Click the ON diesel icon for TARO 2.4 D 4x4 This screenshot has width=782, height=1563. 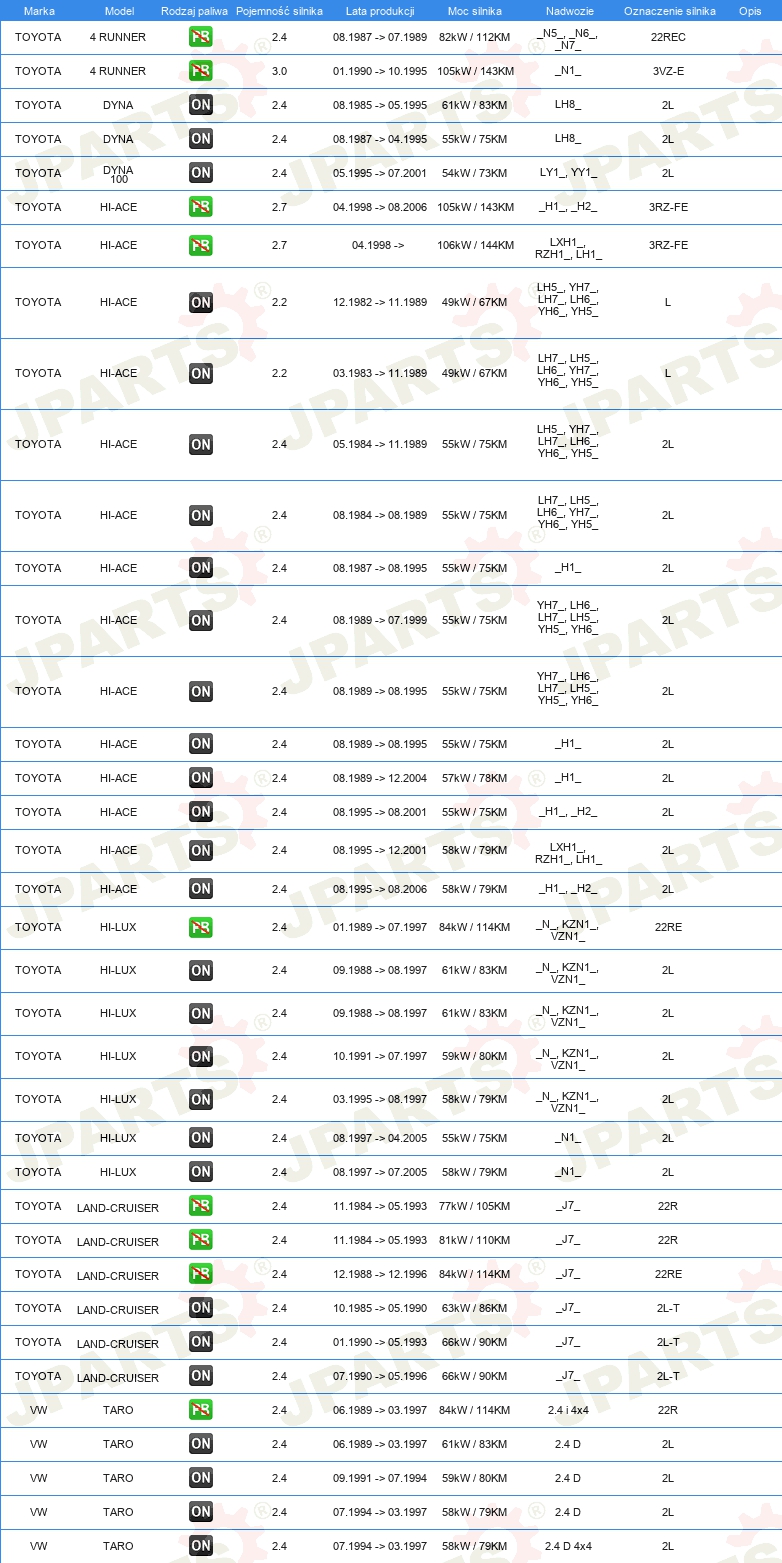201,1546
